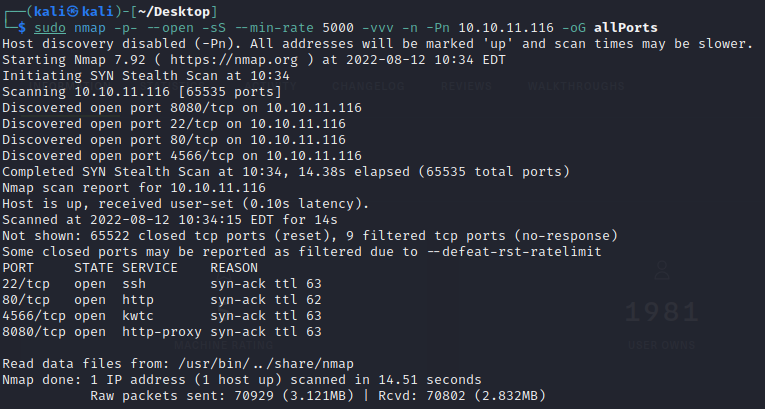Click the 80/tcp http table row
The image size is (765, 409).
click(162, 300)
